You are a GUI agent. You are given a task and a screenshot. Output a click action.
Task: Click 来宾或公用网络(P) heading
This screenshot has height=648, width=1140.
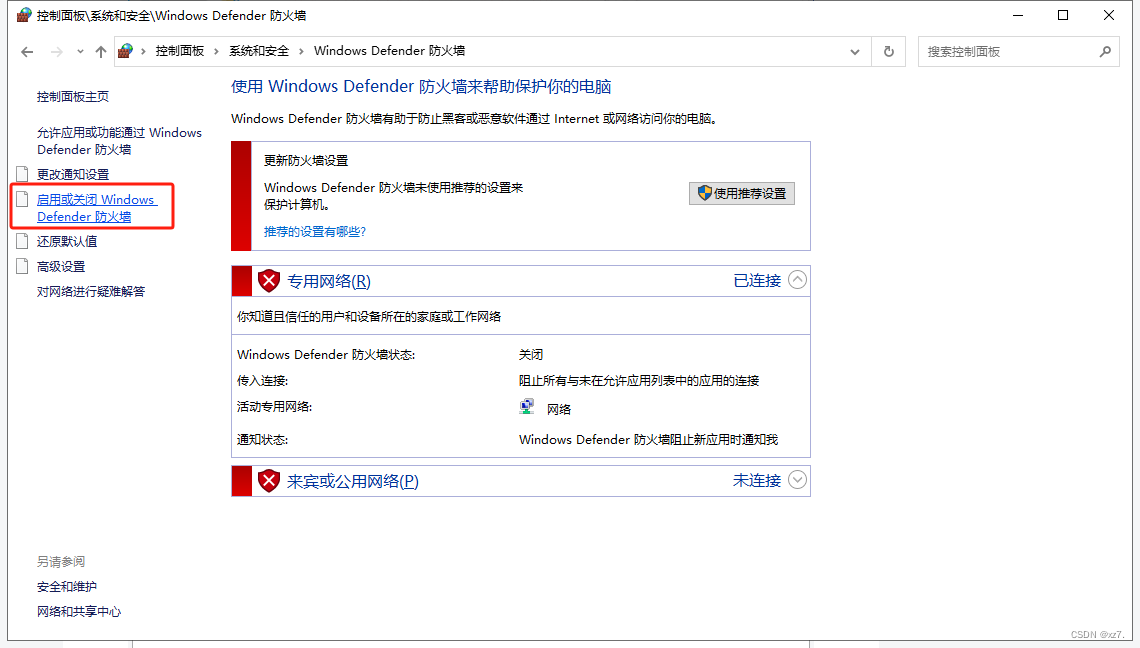click(x=353, y=481)
